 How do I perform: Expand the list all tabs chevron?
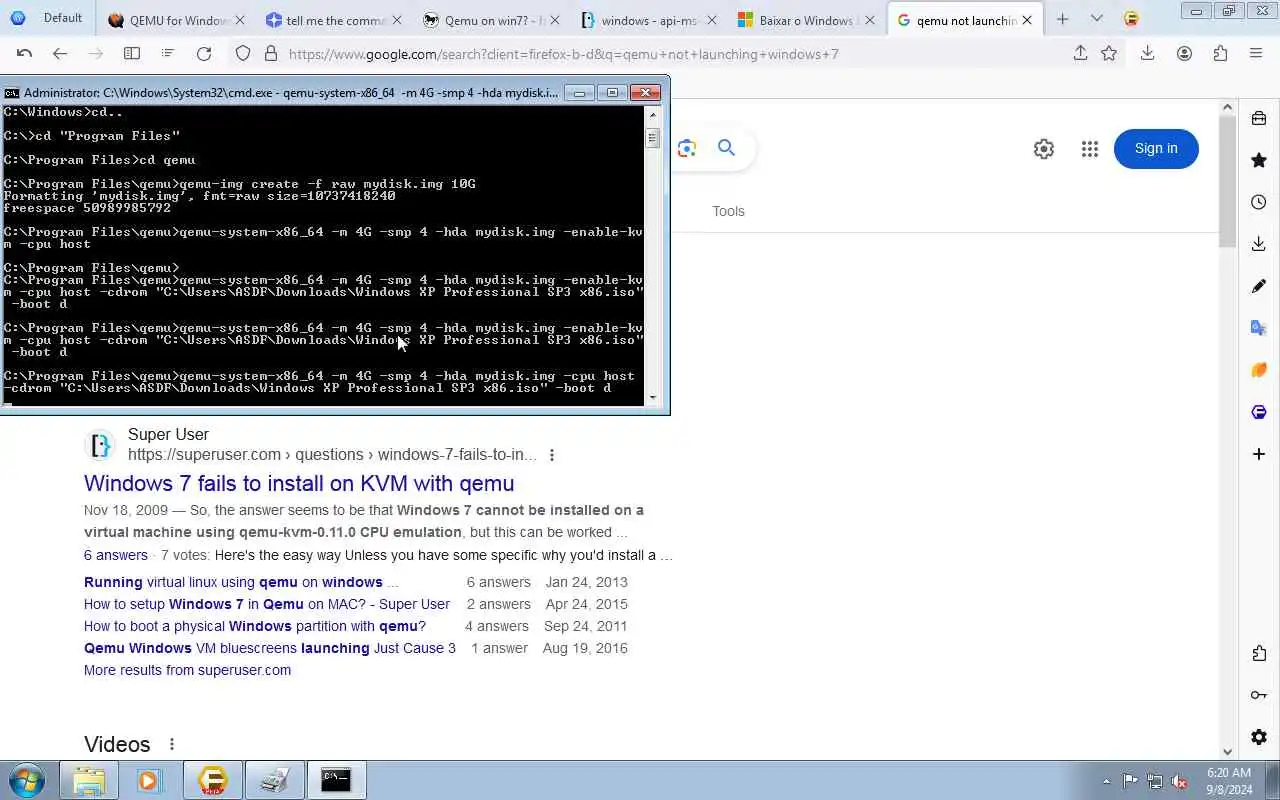(1097, 19)
